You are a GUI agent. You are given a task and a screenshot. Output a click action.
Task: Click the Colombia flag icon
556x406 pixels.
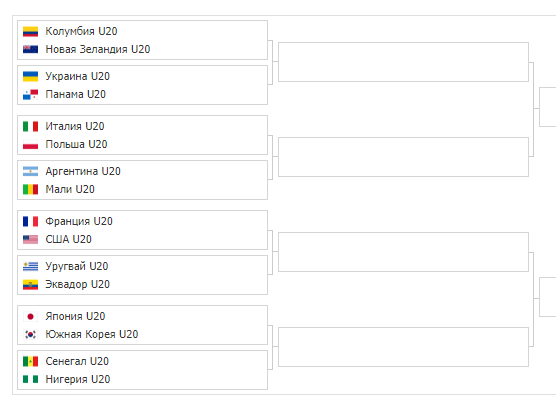point(30,32)
